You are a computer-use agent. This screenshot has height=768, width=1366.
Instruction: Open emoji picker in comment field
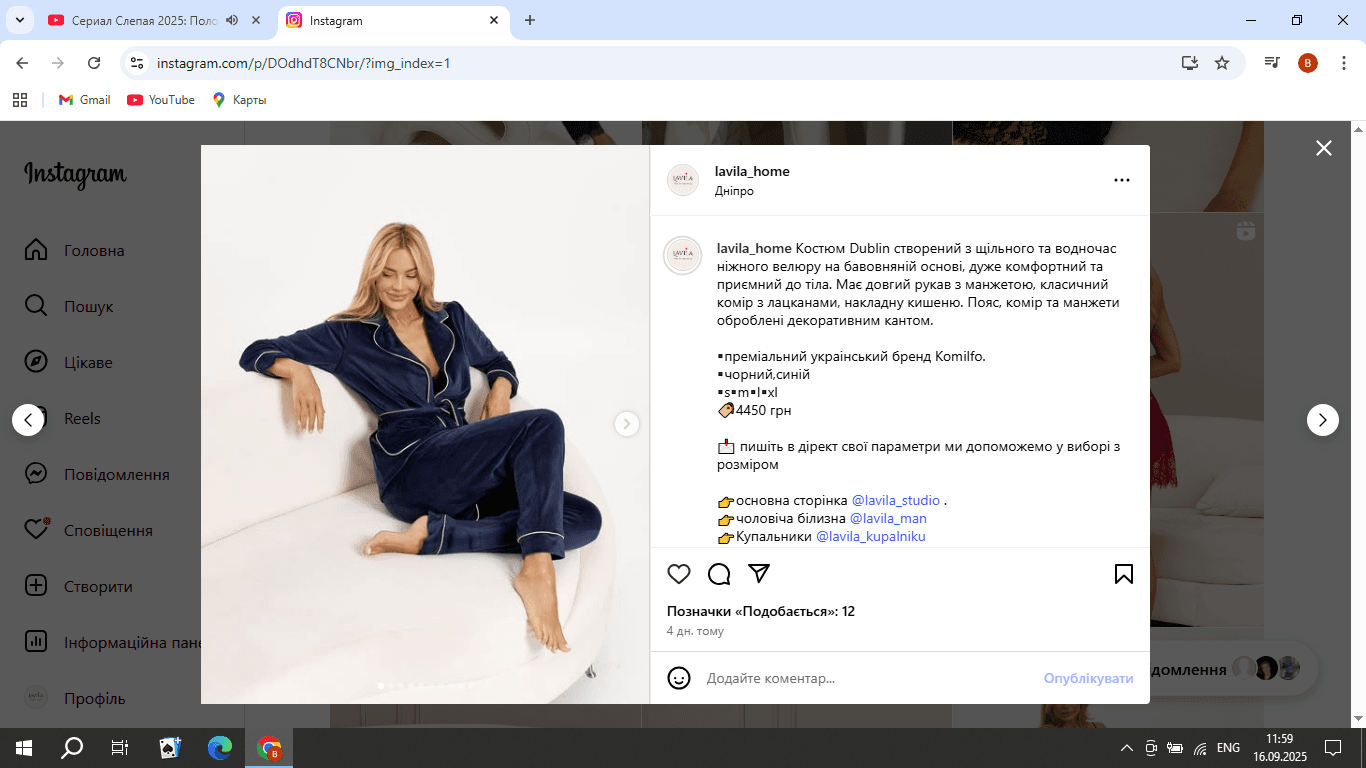(679, 678)
